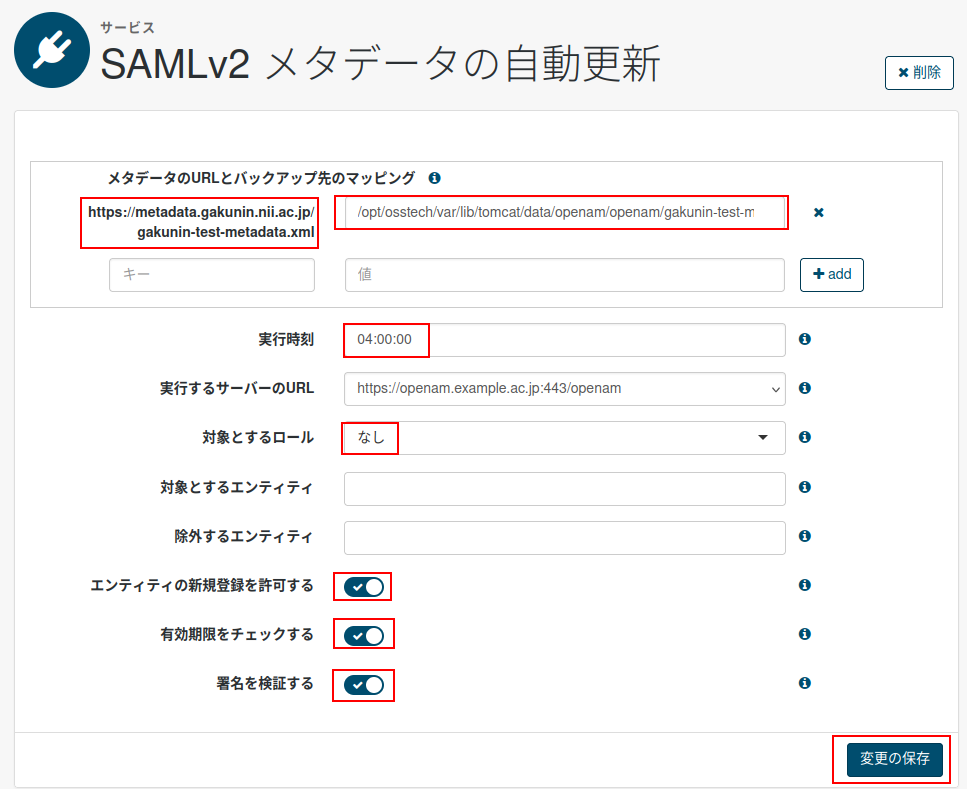Open help for 対象とするロール setting

pyautogui.click(x=804, y=437)
